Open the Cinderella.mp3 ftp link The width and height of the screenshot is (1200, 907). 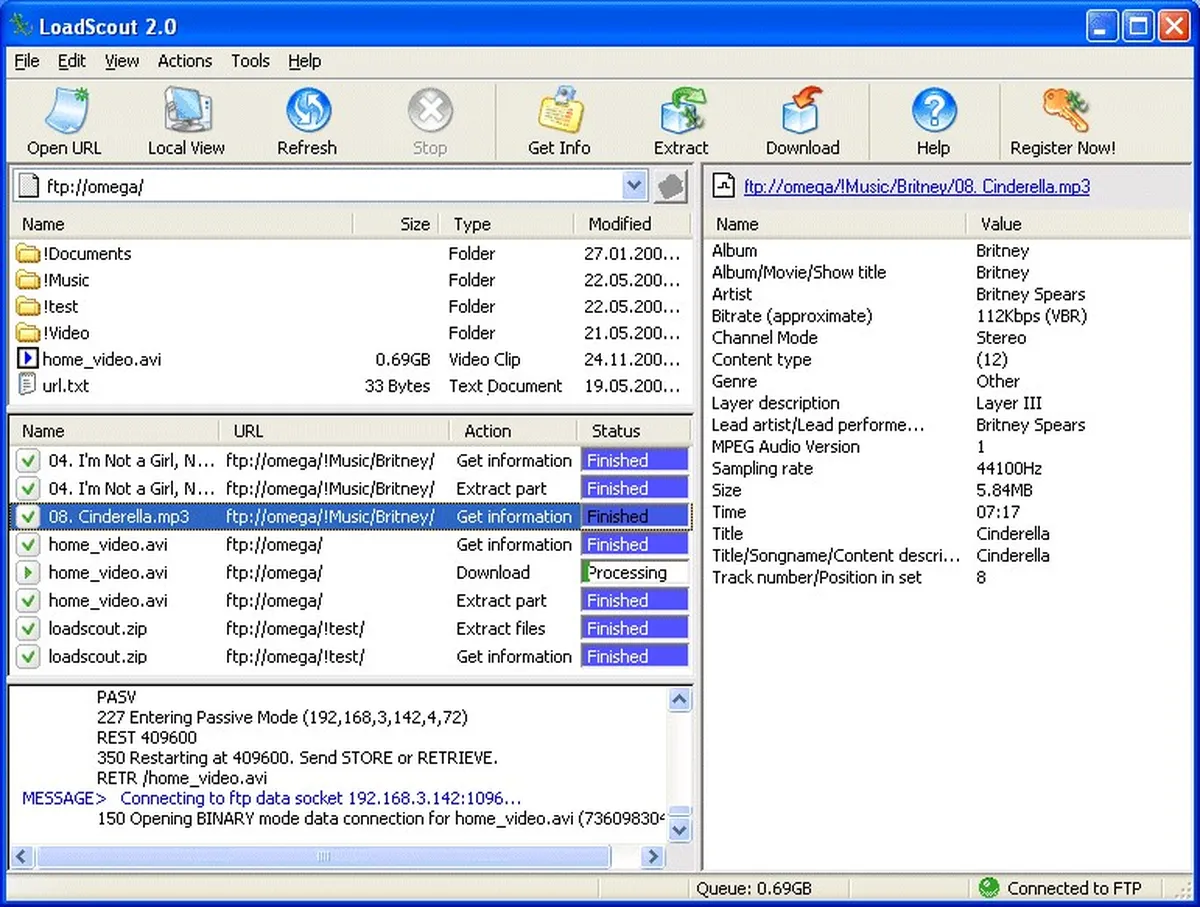(x=916, y=187)
